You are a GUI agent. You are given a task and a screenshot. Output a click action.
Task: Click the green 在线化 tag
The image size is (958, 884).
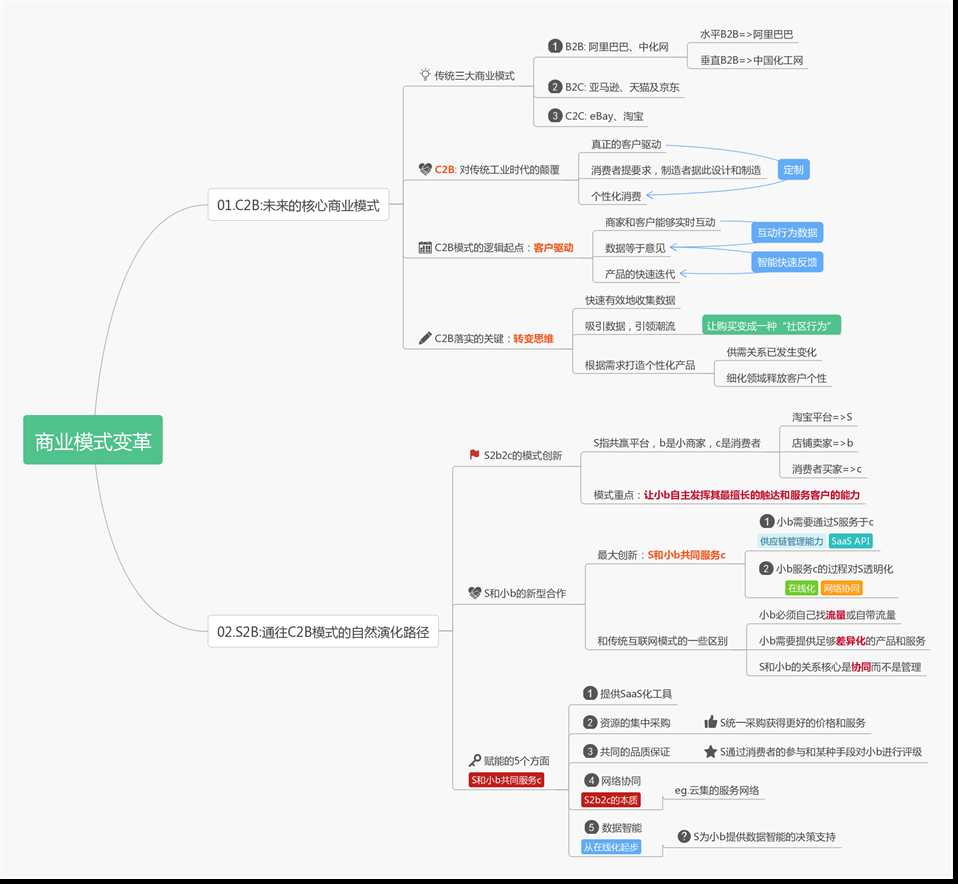click(801, 588)
